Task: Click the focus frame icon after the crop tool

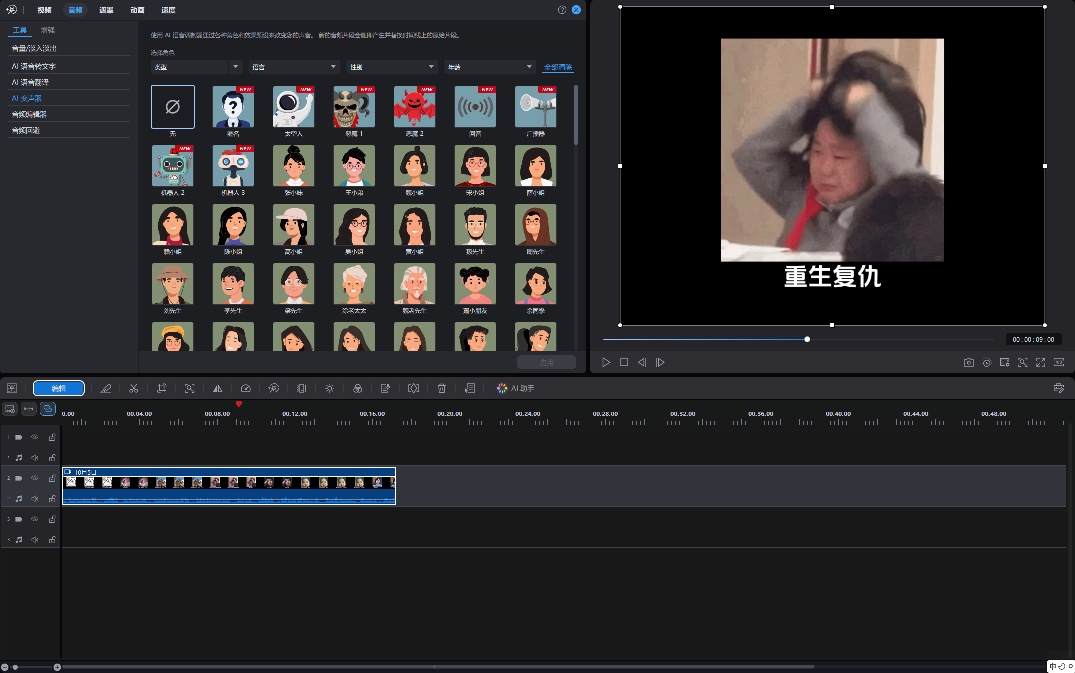Action: point(190,389)
